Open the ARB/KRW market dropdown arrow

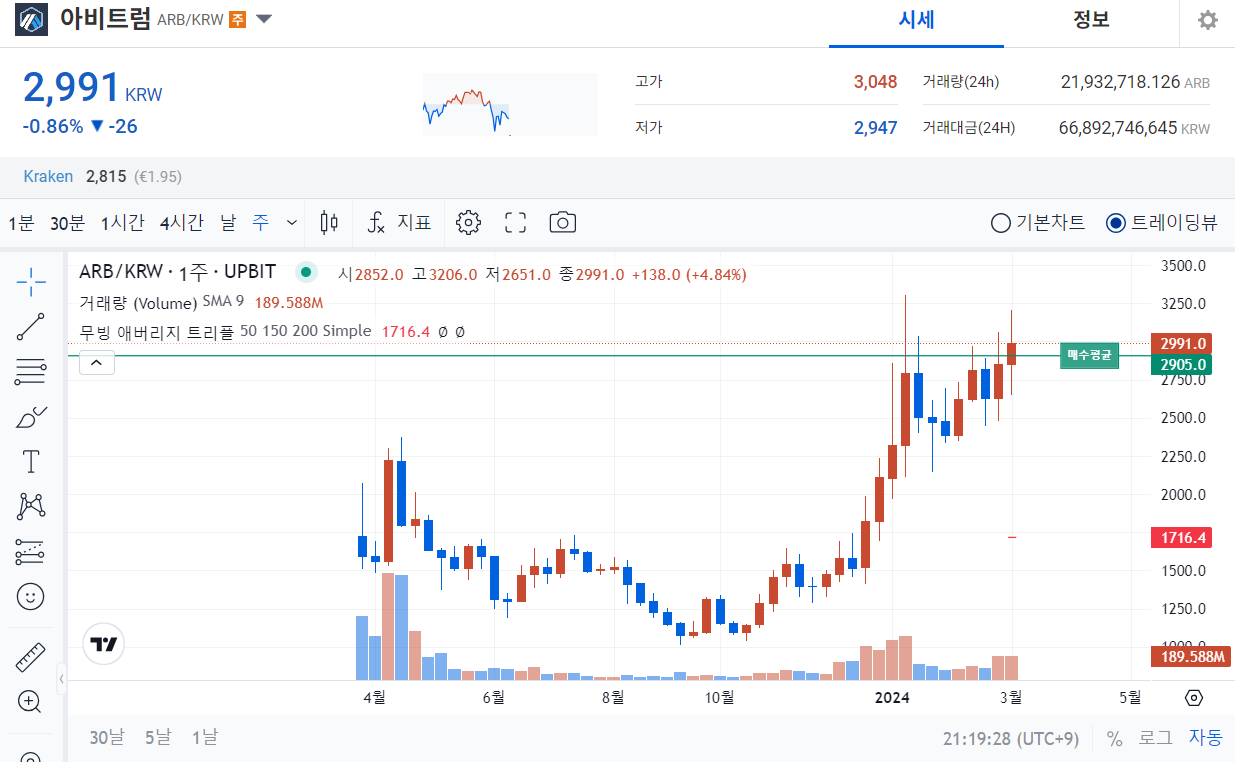(x=264, y=19)
